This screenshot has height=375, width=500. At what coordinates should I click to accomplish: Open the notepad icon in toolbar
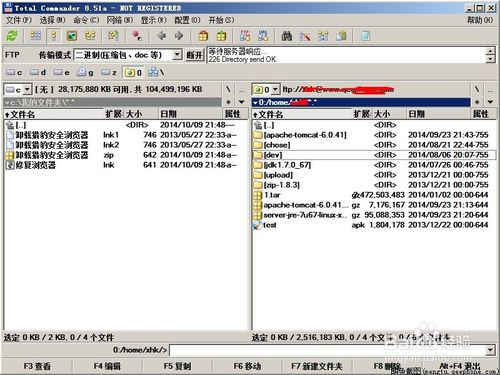point(366,36)
